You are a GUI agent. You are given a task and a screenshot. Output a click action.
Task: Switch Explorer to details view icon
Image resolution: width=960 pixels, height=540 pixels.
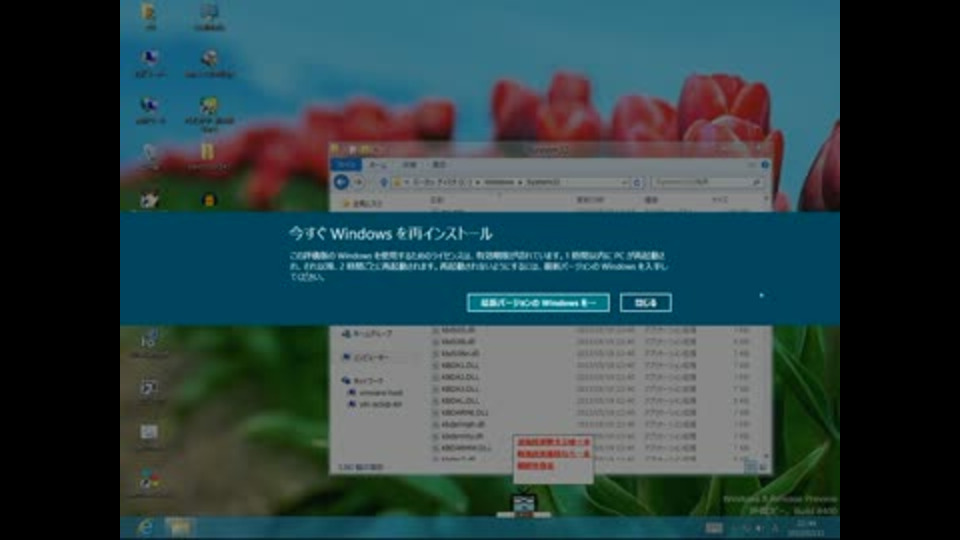751,467
